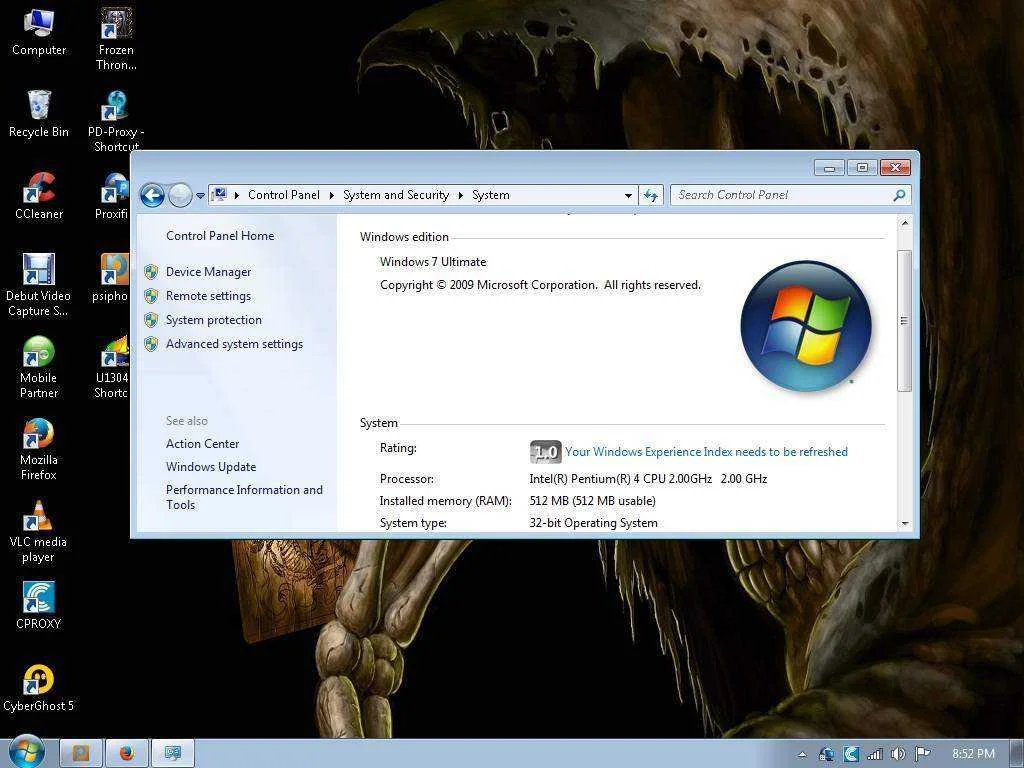
Task: Click the taskbar clock showing 8:52 PM
Action: [x=973, y=754]
